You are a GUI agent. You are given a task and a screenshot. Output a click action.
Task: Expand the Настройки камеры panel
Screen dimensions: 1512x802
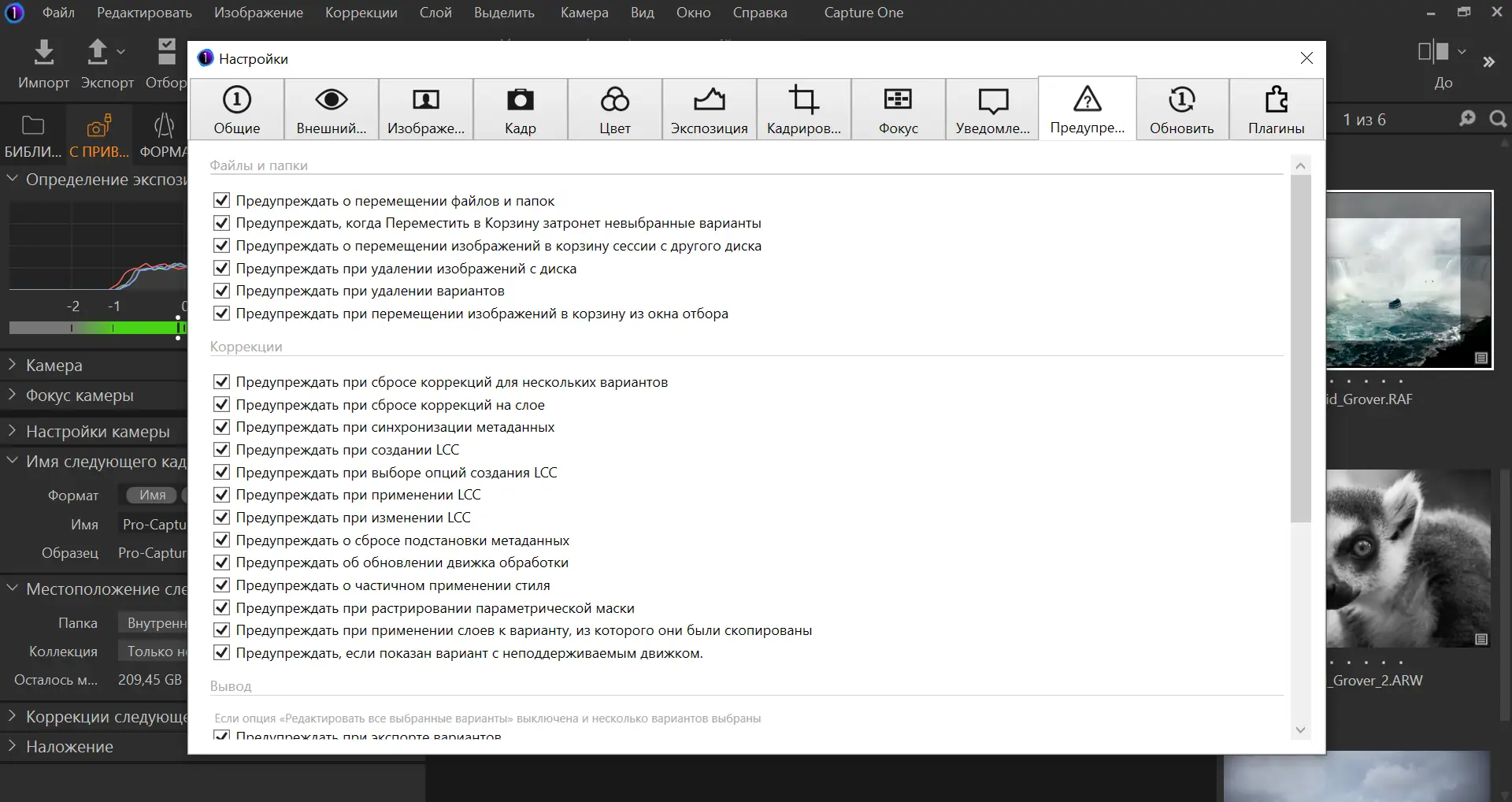coord(13,431)
